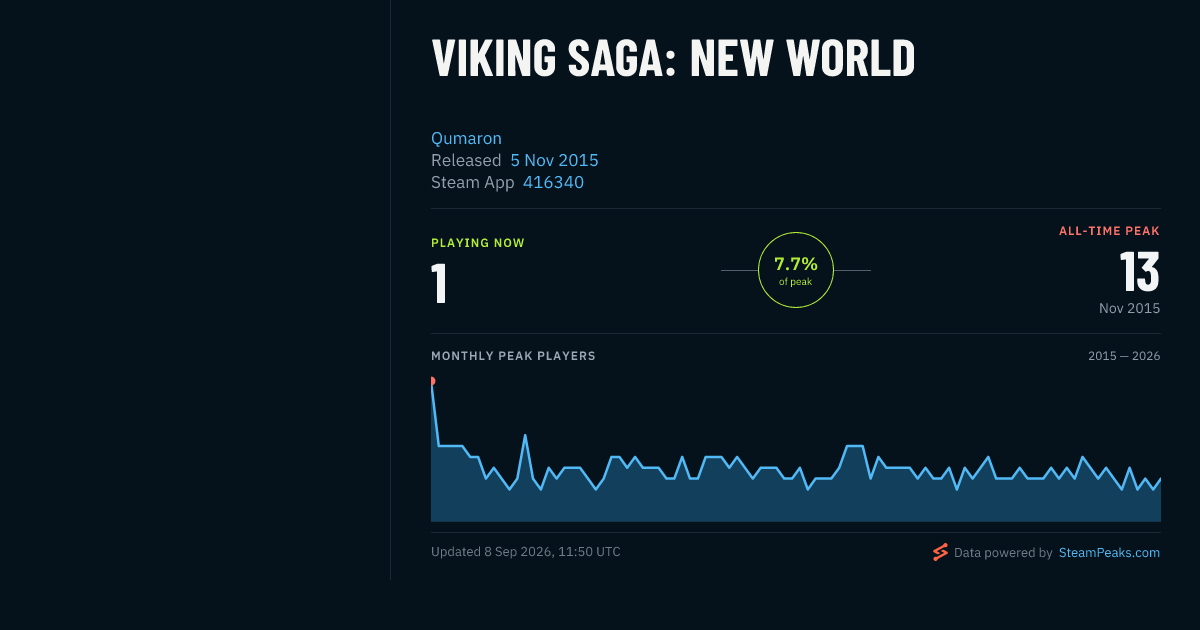The image size is (1200, 630).
Task: Click the monthly peak players chart area
Action: [x=796, y=450]
